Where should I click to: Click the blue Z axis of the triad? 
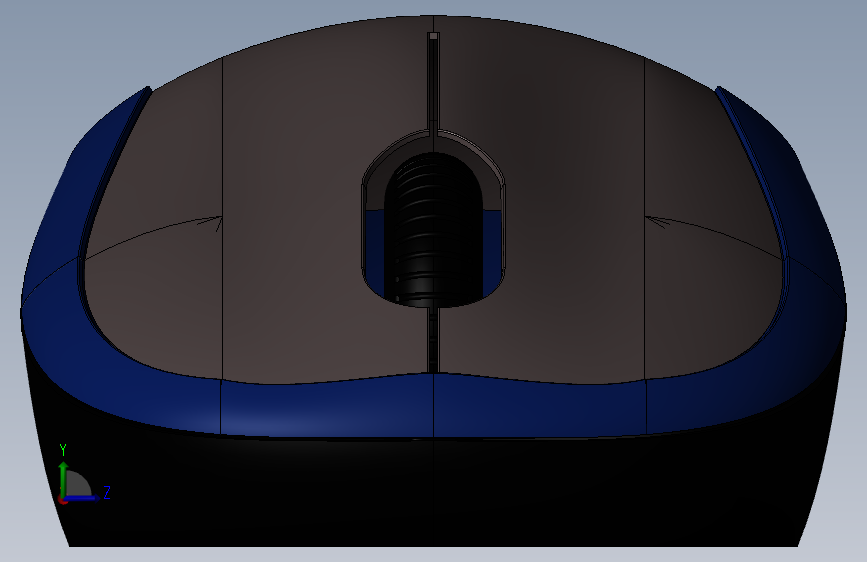click(83, 497)
